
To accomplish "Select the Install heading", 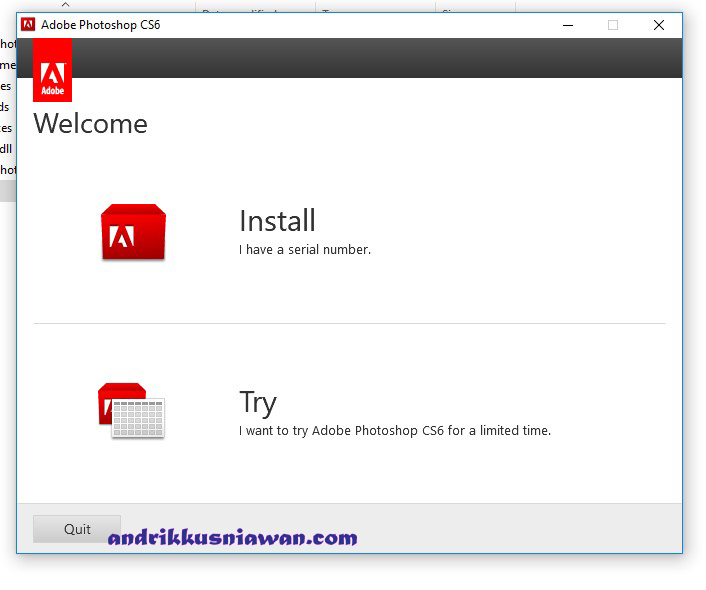I will (277, 221).
